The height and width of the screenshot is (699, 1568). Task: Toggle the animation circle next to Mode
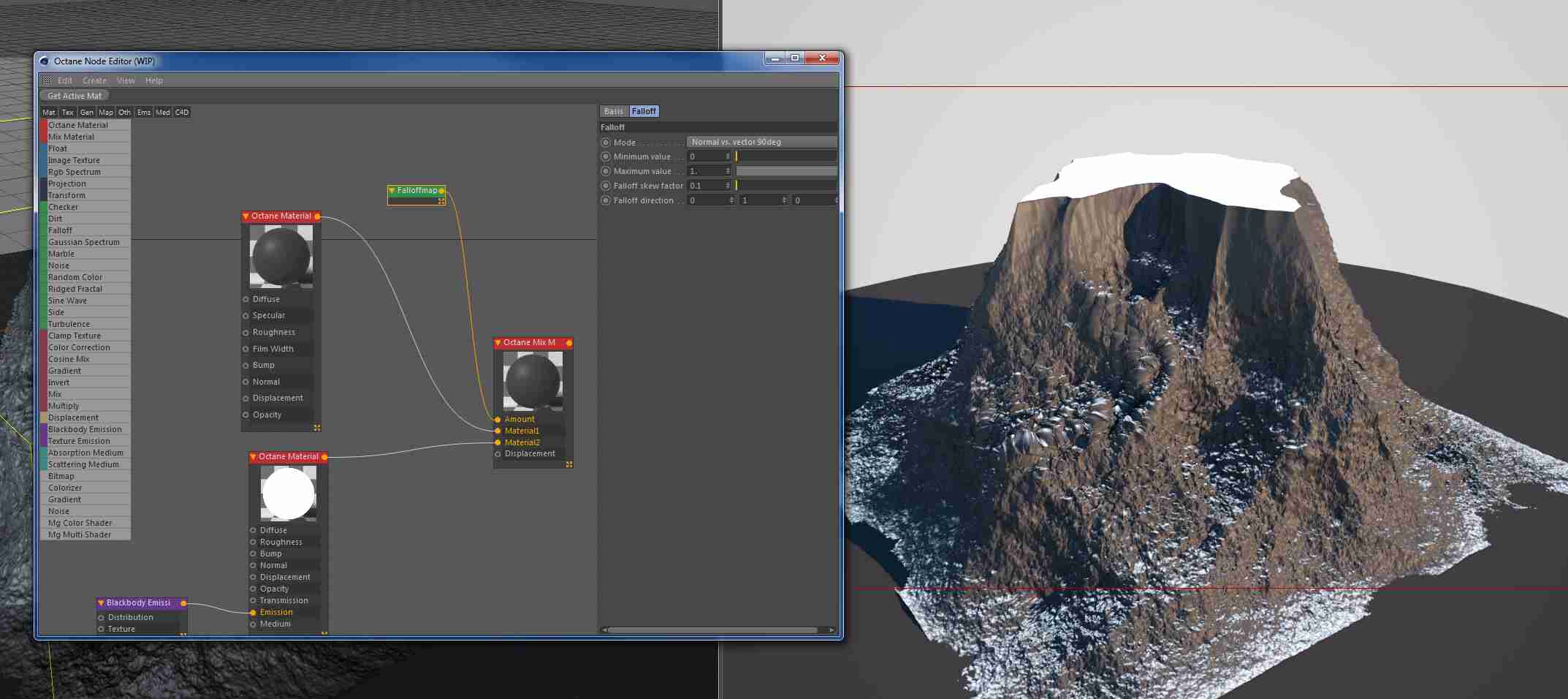pos(606,143)
